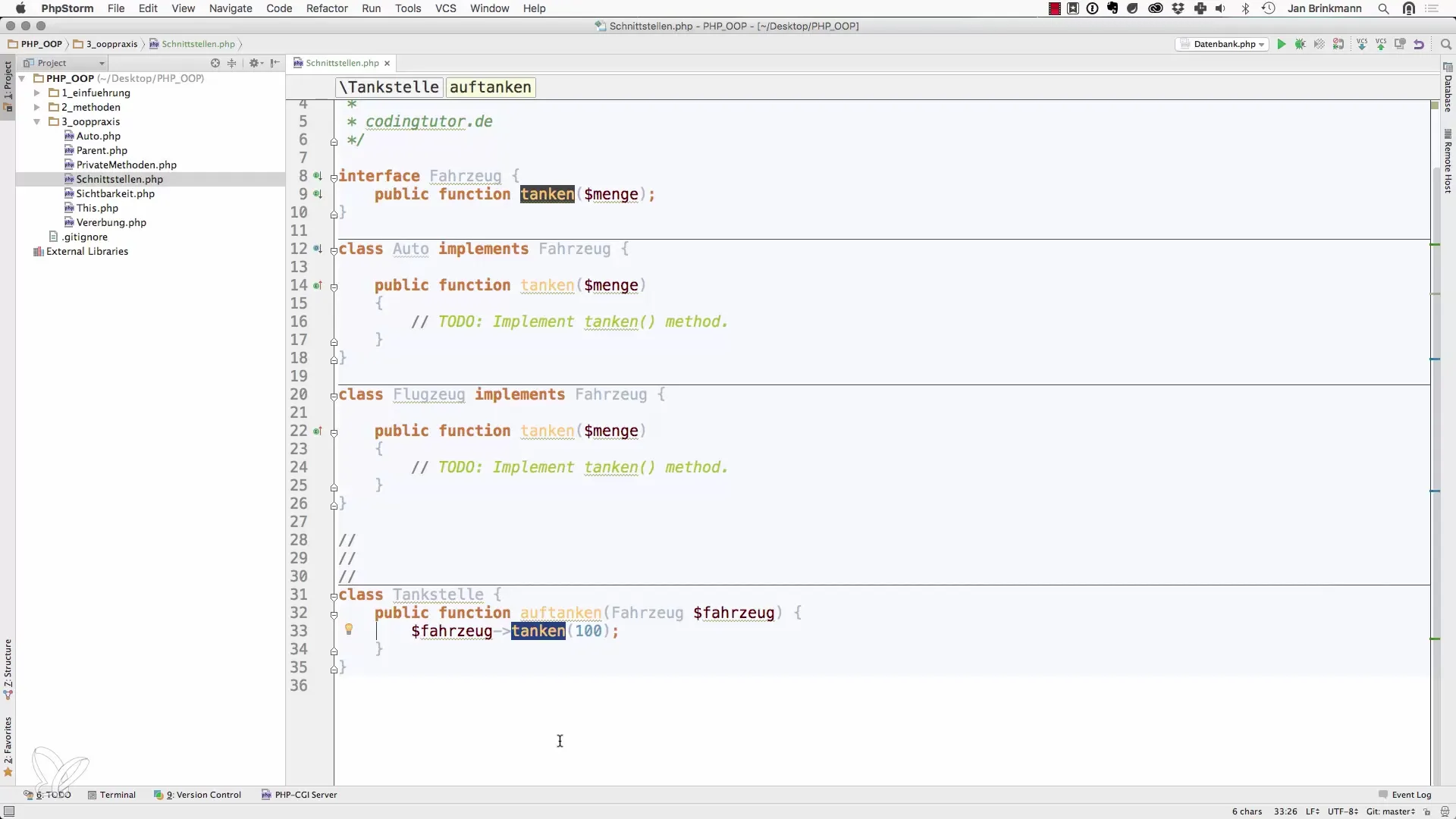Select the Schnittstellen.php editor tab
The height and width of the screenshot is (819, 1456).
click(342, 63)
